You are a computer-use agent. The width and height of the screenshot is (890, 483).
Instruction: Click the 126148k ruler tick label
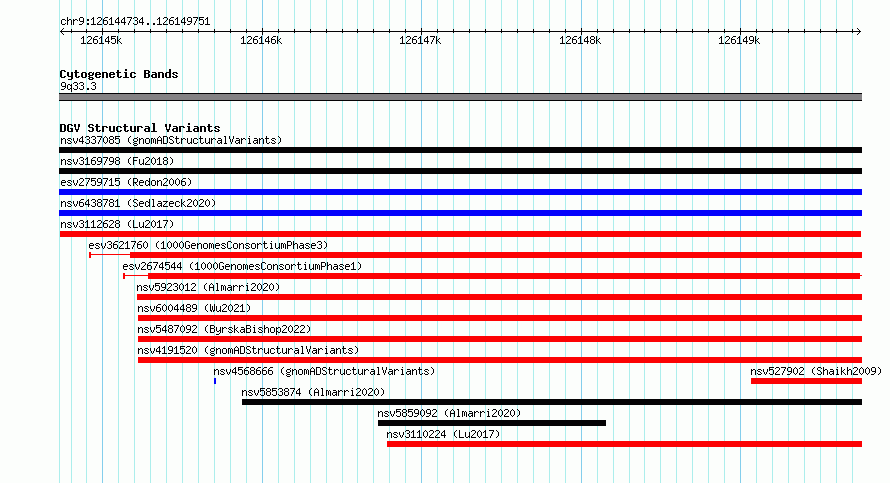(580, 40)
